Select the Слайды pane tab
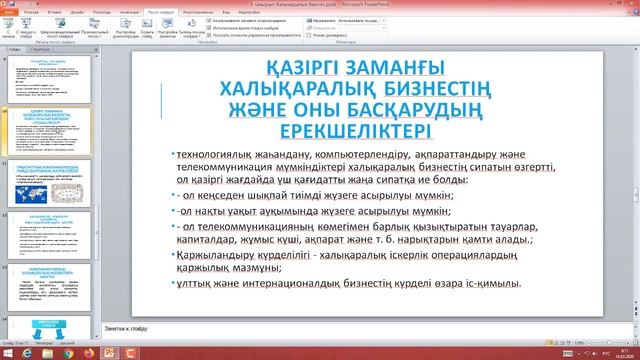This screenshot has width=640, height=360. pos(13,49)
